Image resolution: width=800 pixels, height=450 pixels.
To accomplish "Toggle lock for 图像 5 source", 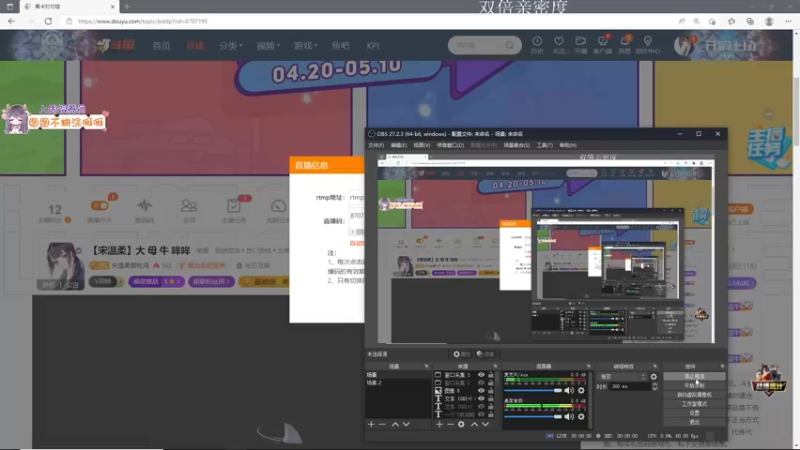I will [x=490, y=391].
